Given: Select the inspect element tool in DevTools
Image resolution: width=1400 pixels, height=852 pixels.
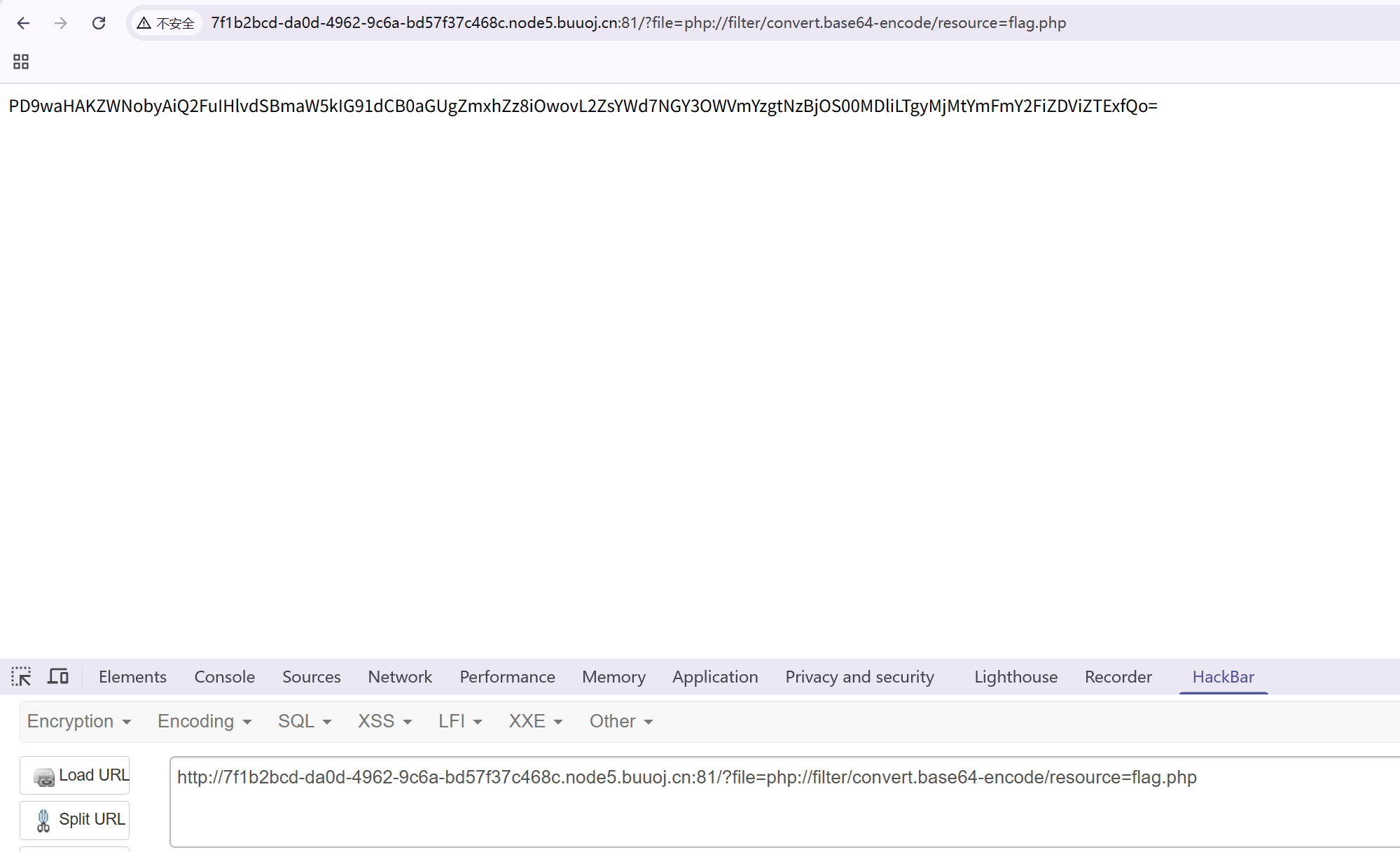Looking at the screenshot, I should tap(22, 676).
